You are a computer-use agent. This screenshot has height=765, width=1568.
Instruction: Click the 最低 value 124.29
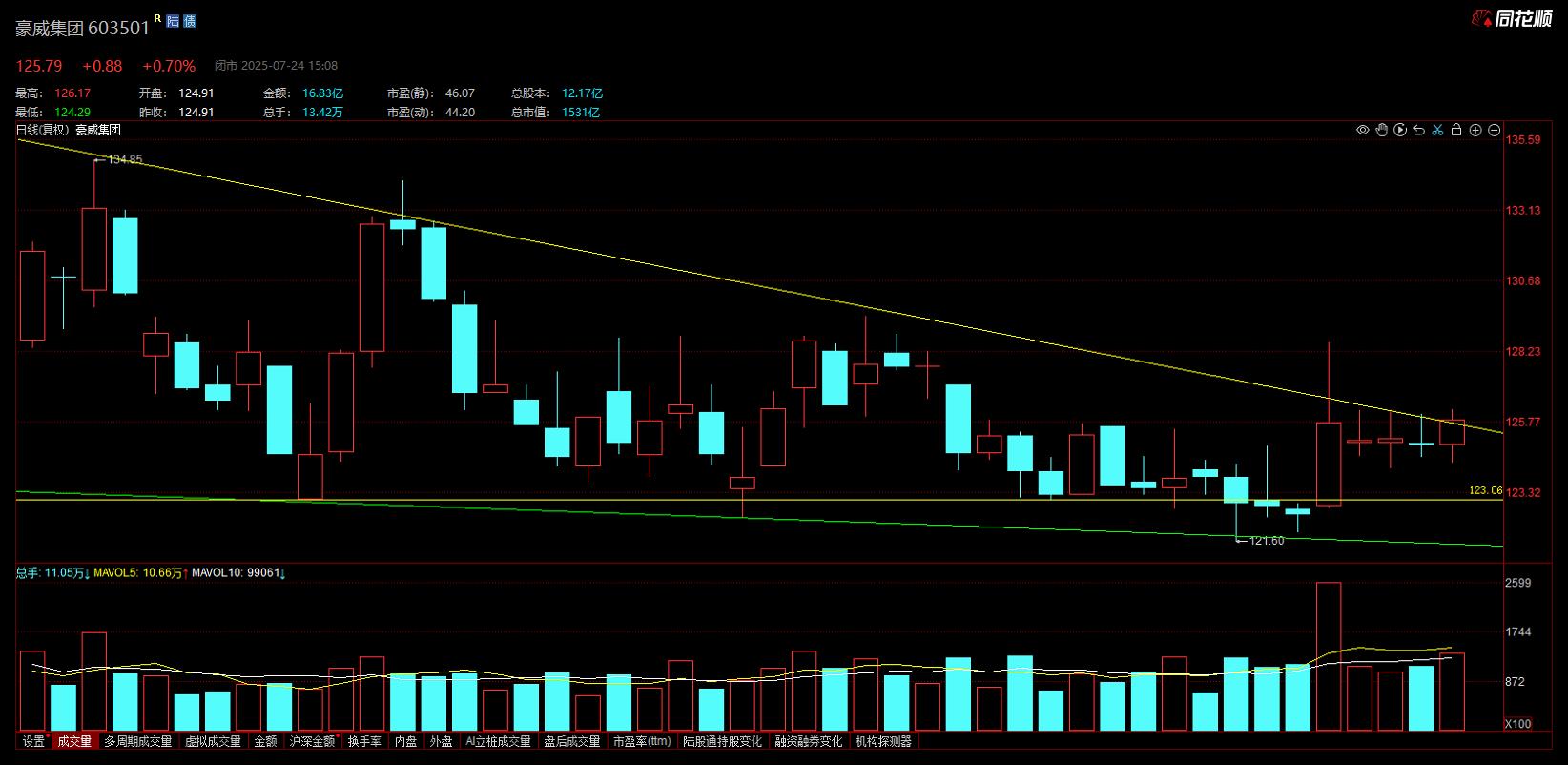72,112
